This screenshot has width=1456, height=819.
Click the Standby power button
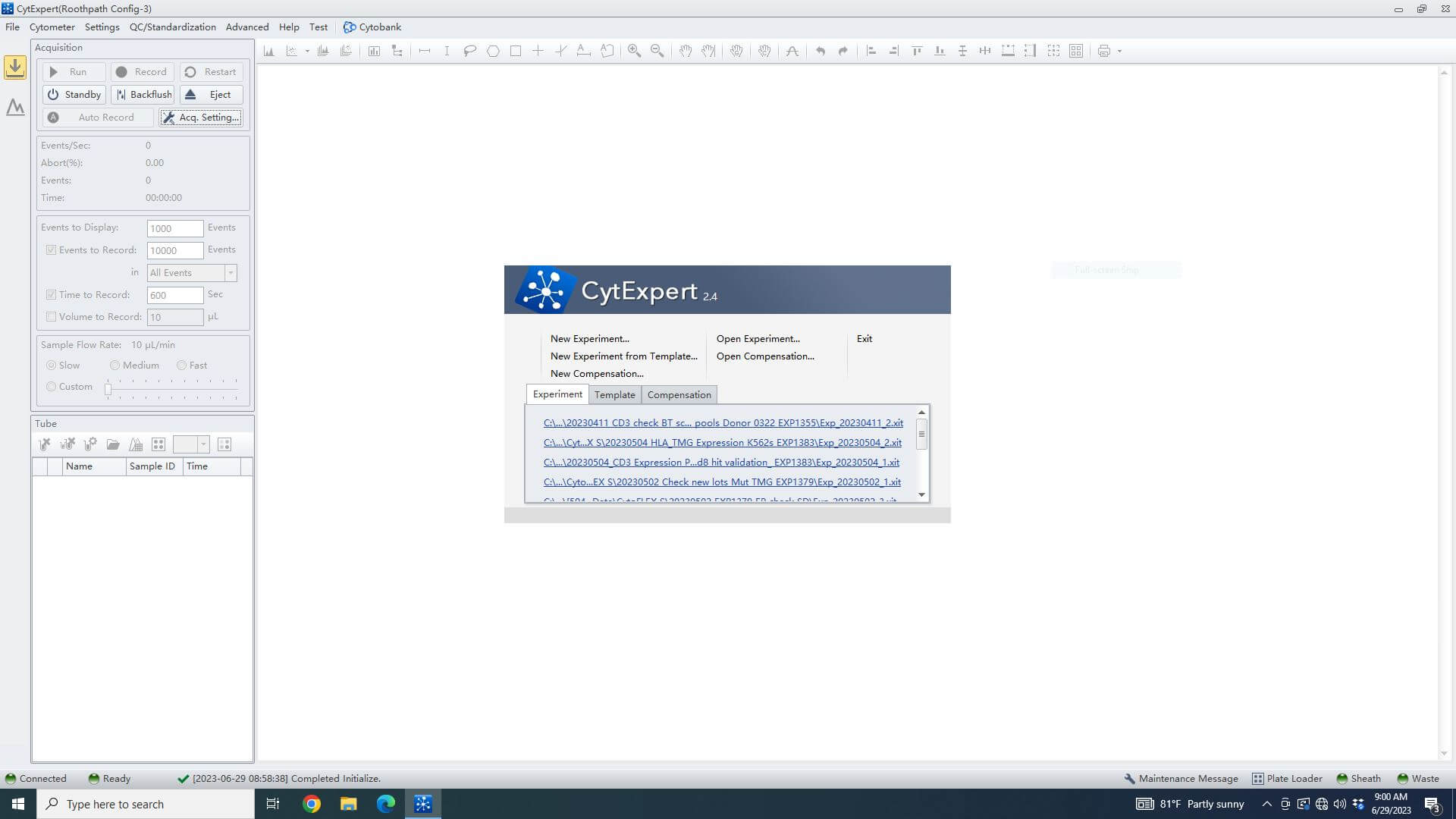point(74,95)
